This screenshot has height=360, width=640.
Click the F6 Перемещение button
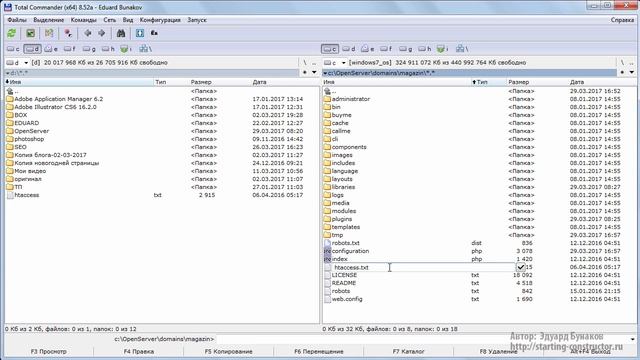pyautogui.click(x=319, y=351)
